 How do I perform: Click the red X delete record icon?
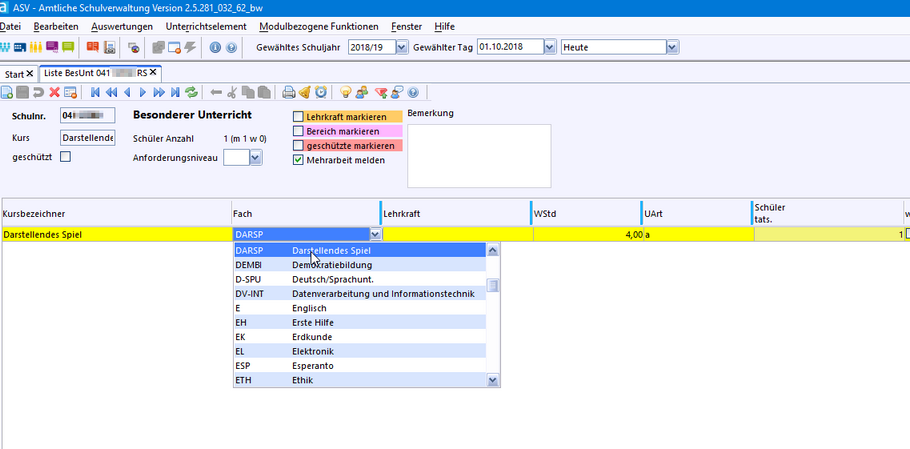pos(54,92)
